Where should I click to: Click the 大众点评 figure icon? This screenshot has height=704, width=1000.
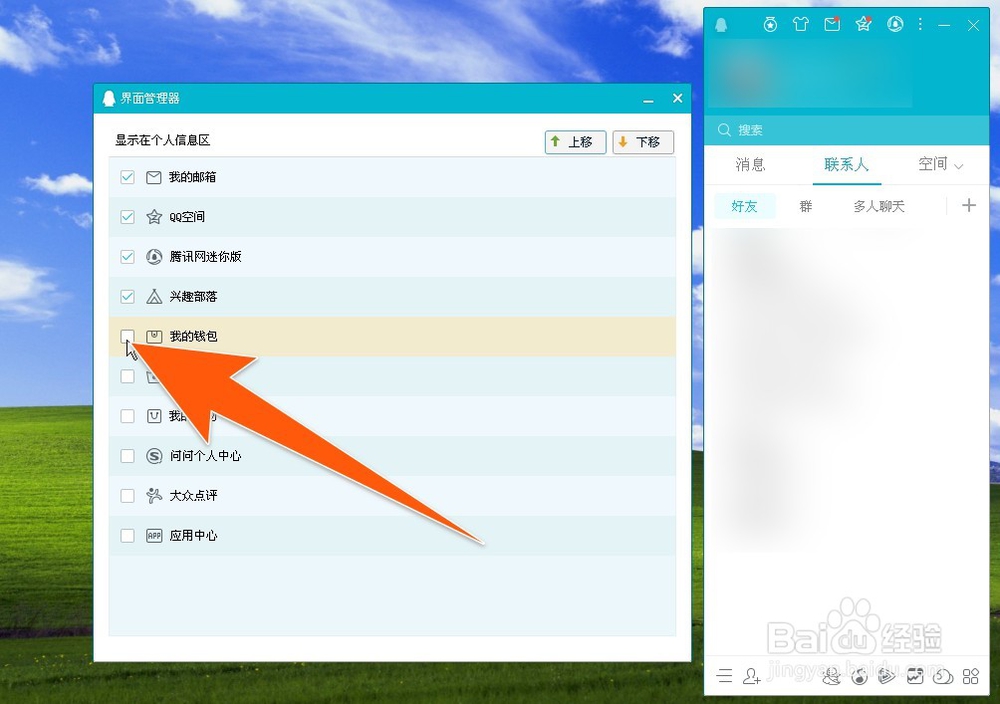point(154,495)
